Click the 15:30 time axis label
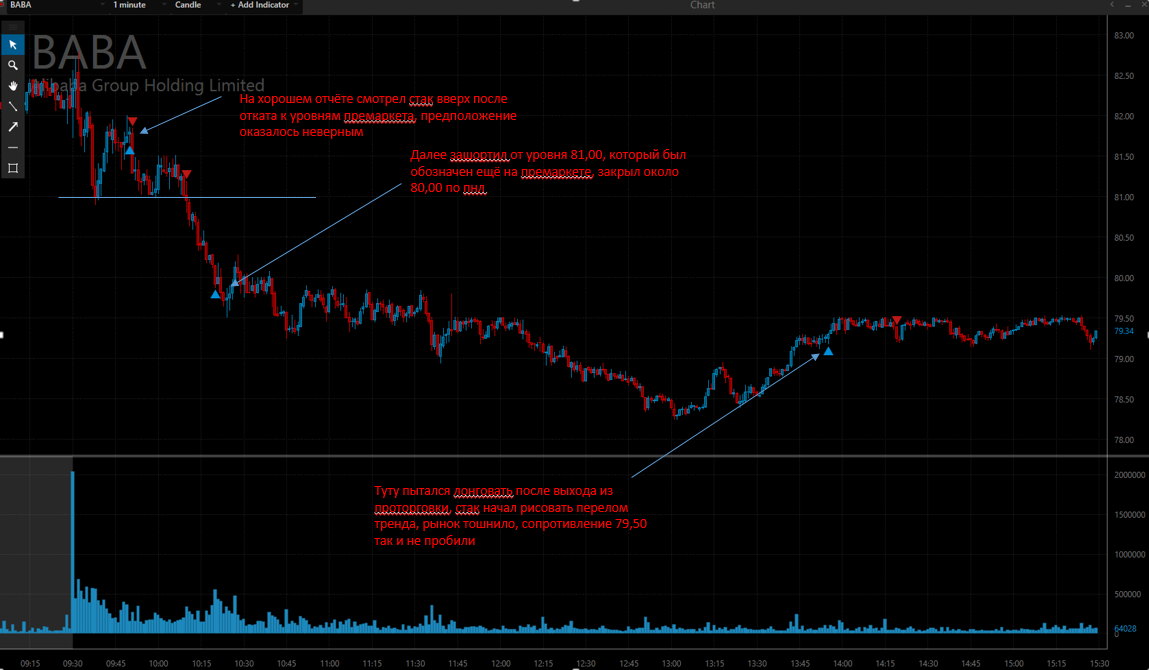Image resolution: width=1149 pixels, height=670 pixels. pos(1099,663)
